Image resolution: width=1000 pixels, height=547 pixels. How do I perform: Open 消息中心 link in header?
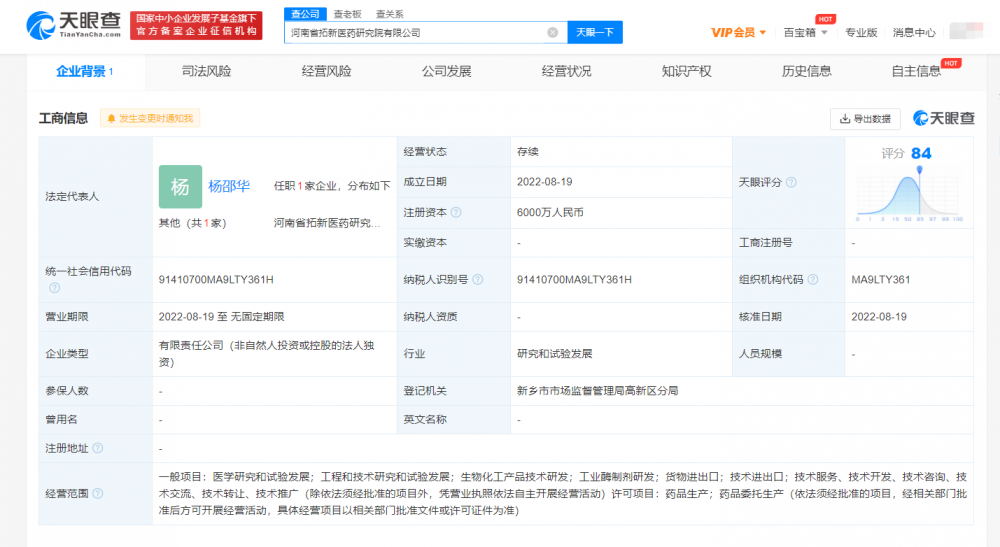tap(914, 33)
